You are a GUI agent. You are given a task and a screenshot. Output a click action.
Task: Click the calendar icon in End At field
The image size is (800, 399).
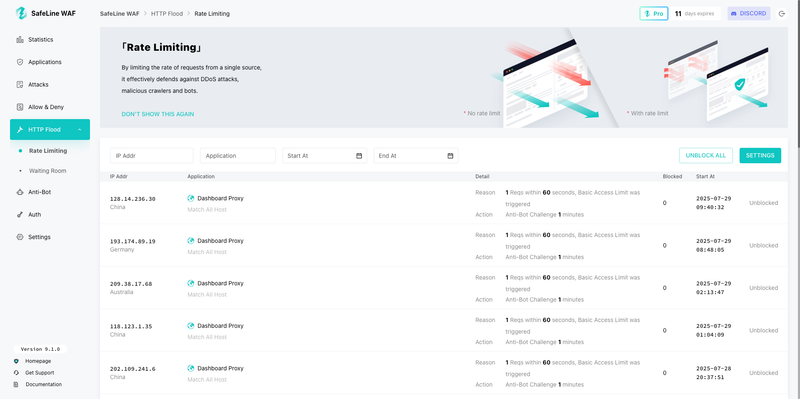pos(450,156)
